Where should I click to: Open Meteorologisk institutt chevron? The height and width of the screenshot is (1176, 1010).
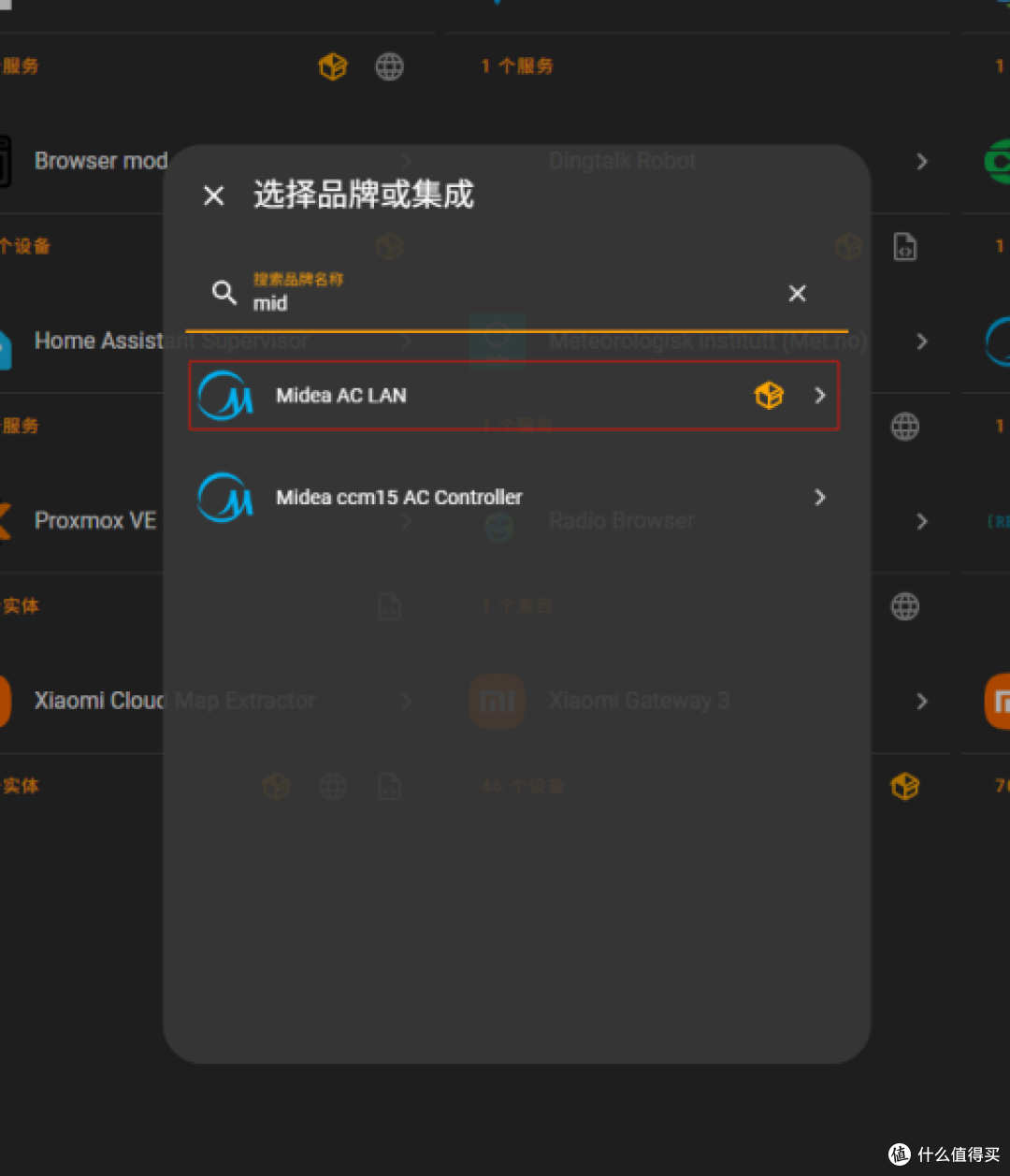click(922, 341)
